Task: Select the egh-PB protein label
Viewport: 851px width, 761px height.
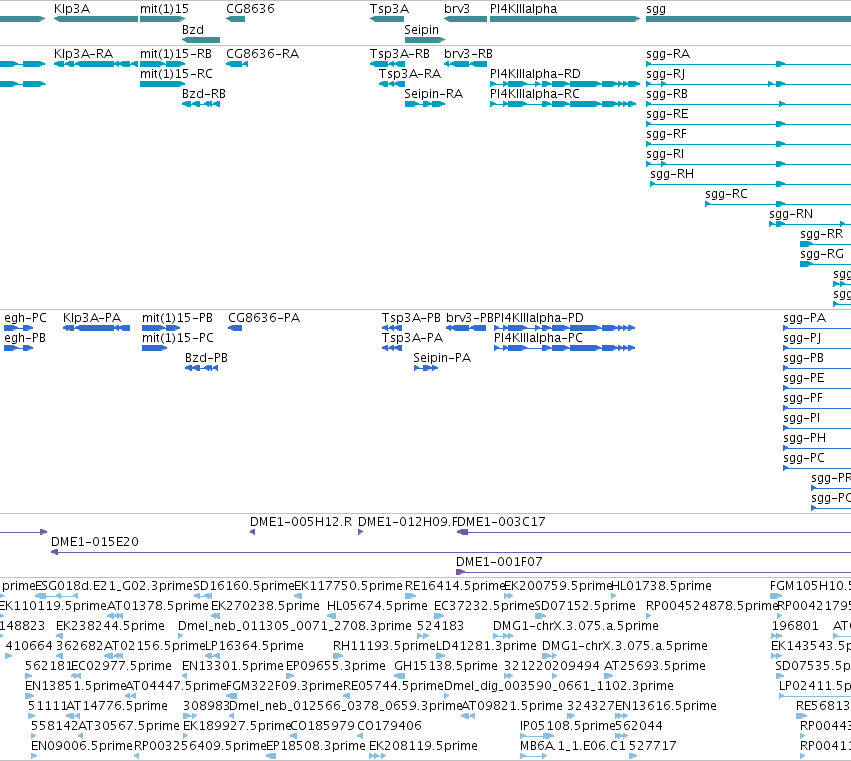Action: click(25, 338)
